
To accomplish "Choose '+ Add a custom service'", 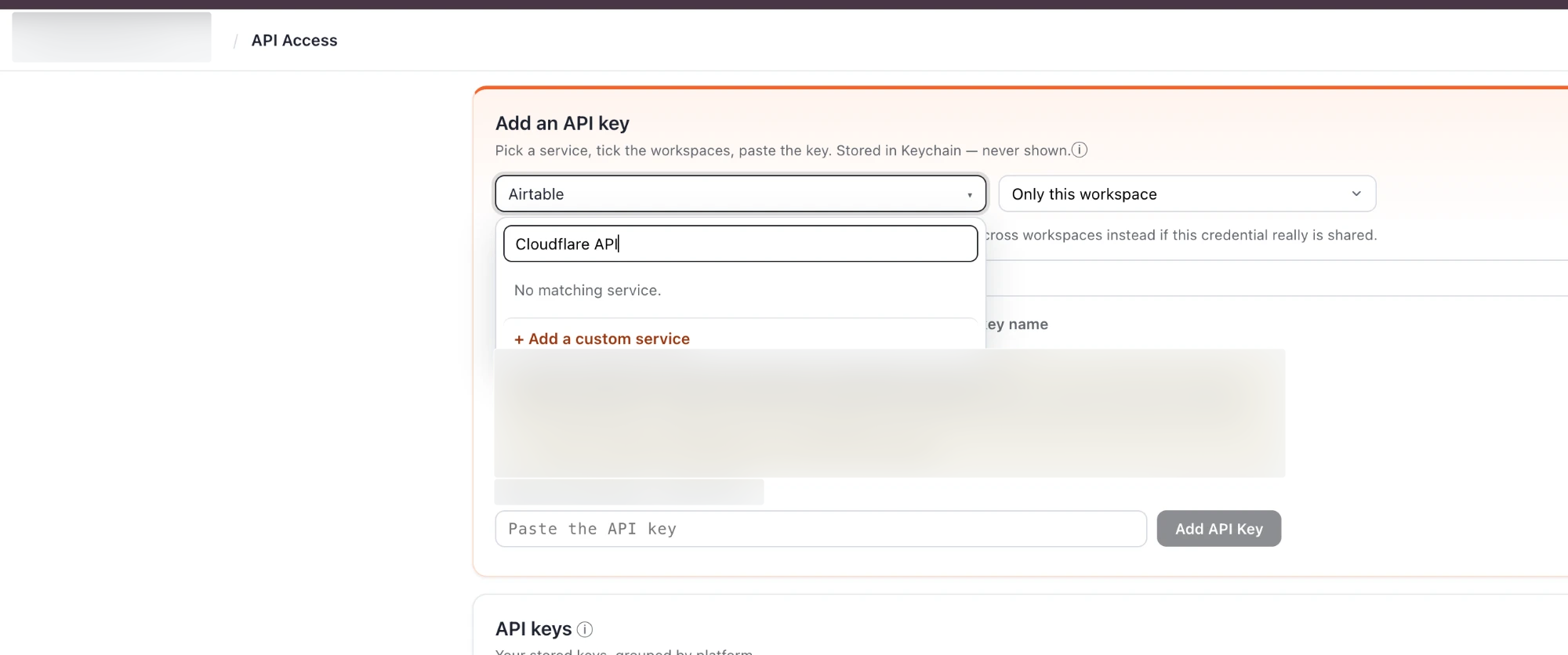I will 601,338.
